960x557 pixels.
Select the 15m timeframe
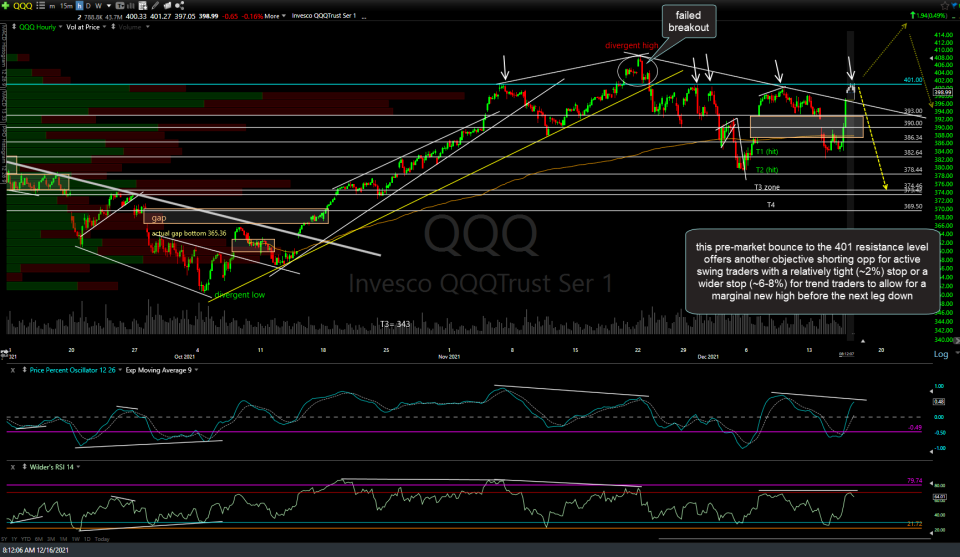click(x=66, y=6)
